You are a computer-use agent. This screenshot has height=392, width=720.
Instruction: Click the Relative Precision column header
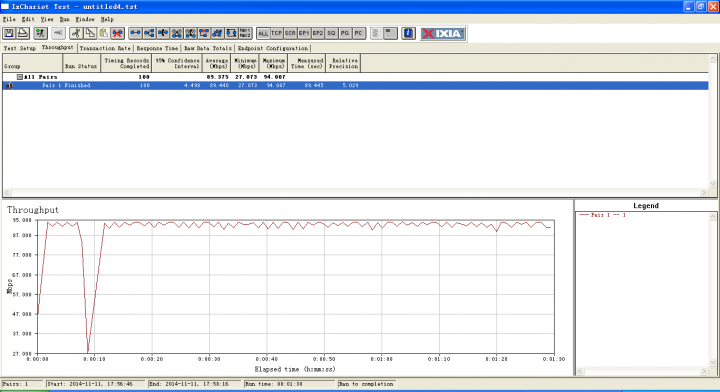coord(343,63)
